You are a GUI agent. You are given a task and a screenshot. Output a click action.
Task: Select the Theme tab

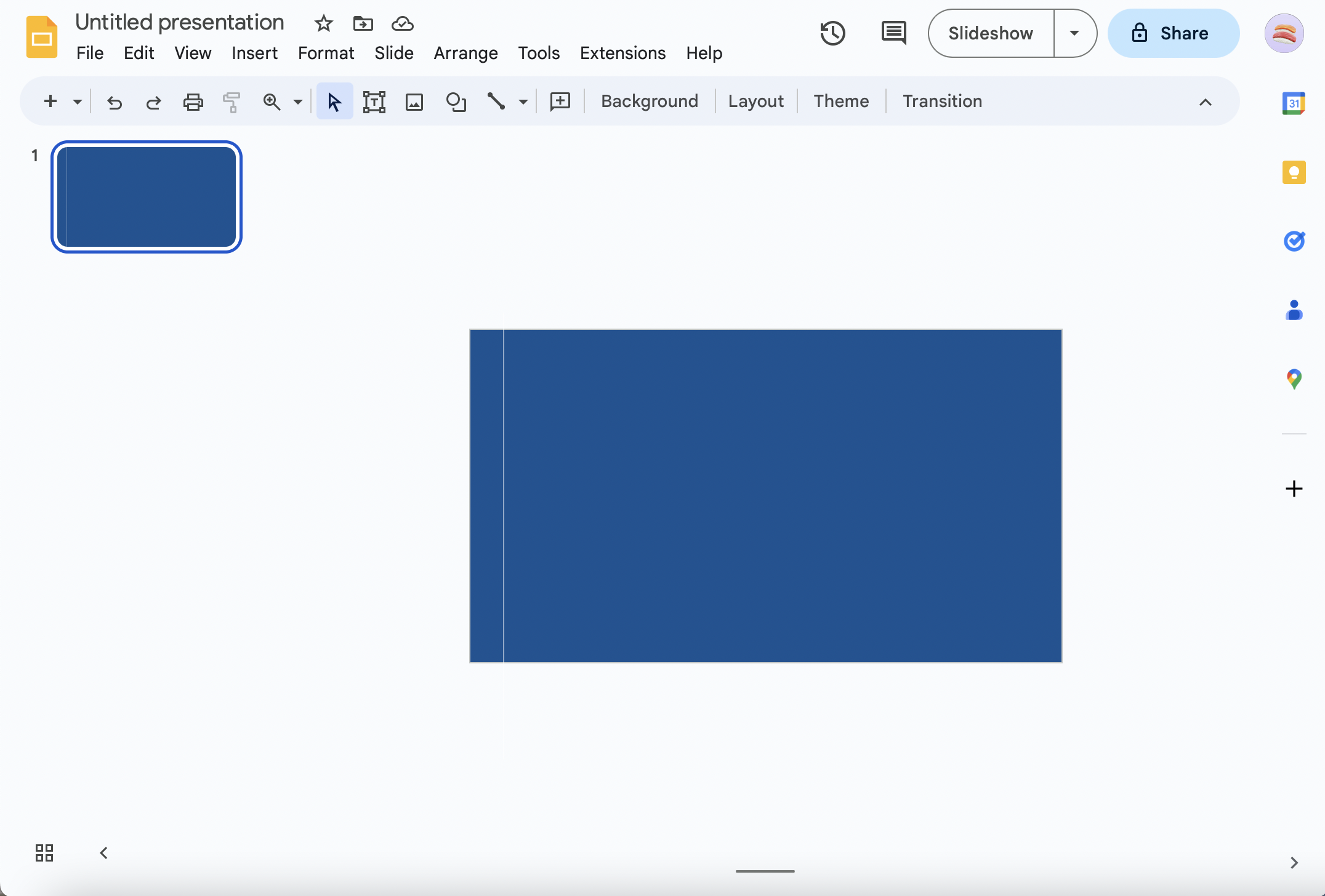[x=840, y=100]
